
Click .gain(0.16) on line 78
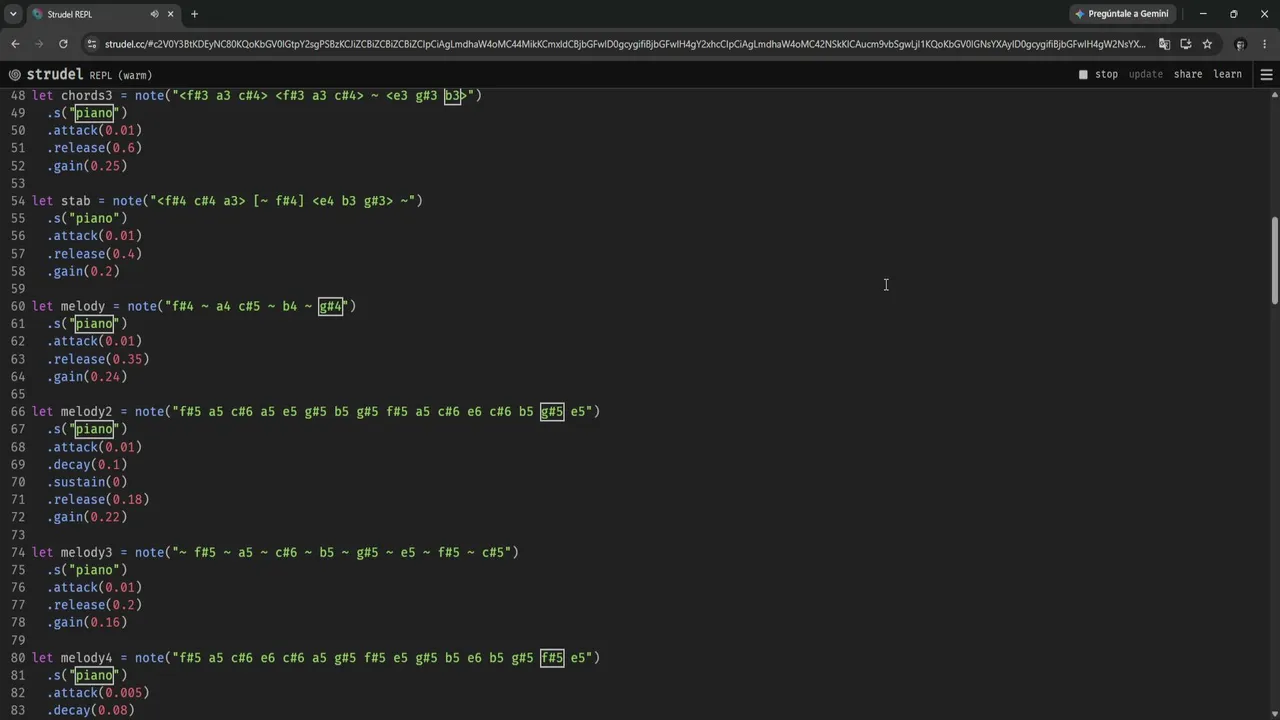tap(87, 622)
